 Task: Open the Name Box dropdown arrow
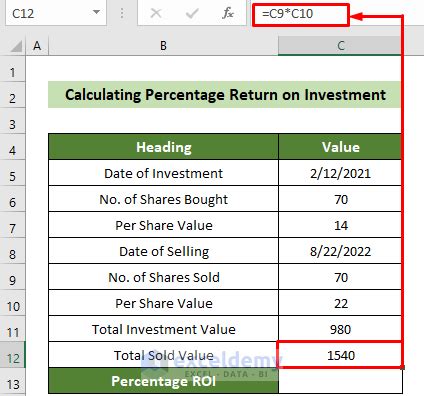[x=96, y=12]
